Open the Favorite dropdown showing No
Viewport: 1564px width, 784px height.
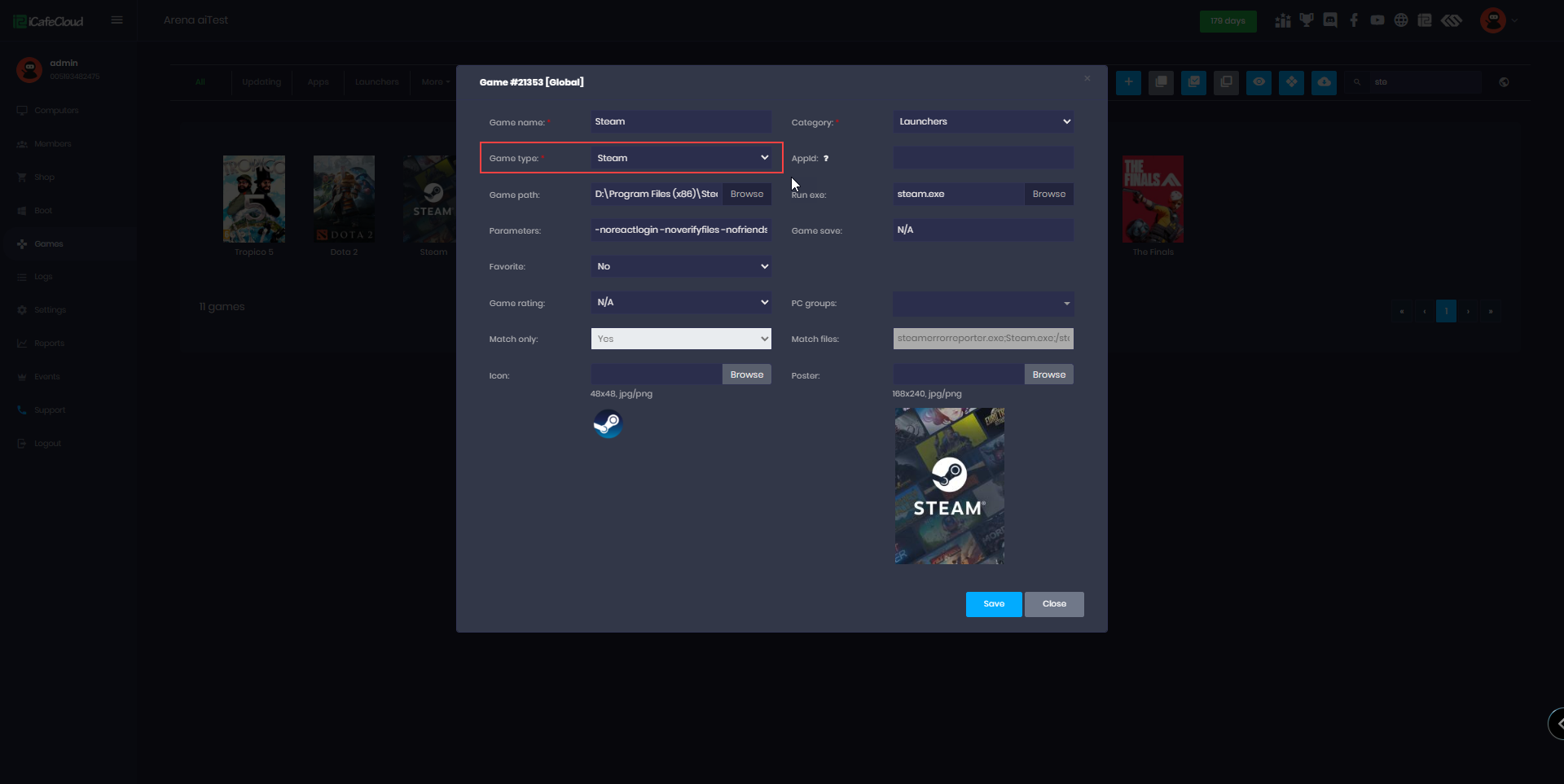pyautogui.click(x=681, y=266)
